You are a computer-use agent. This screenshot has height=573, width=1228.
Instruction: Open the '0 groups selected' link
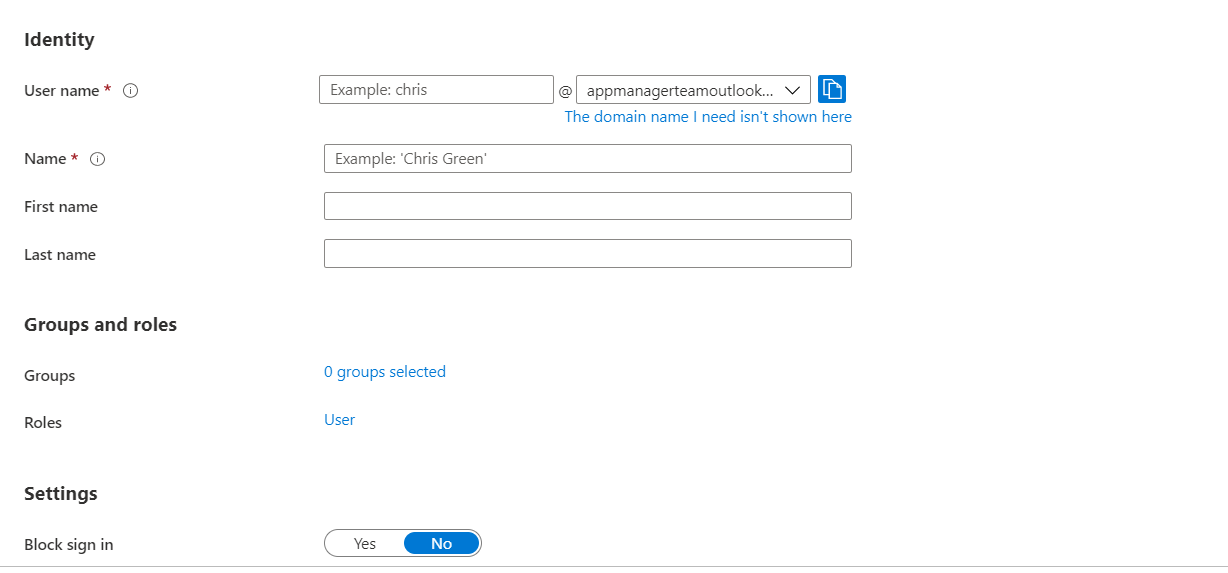pyautogui.click(x=385, y=372)
